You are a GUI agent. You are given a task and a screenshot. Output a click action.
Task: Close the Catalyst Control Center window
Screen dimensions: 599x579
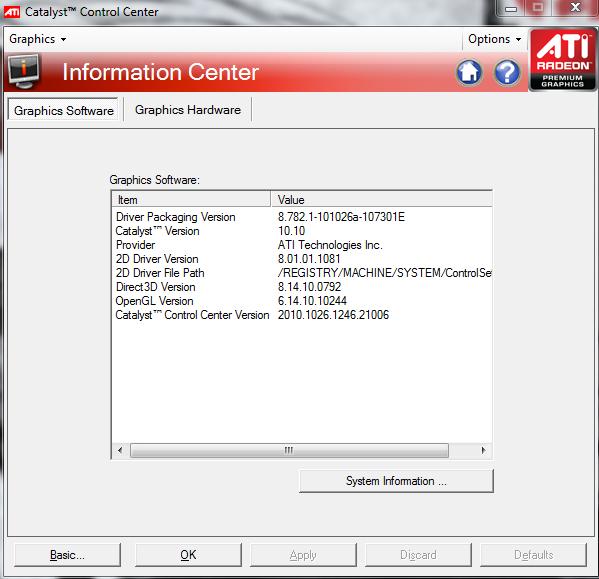575,8
